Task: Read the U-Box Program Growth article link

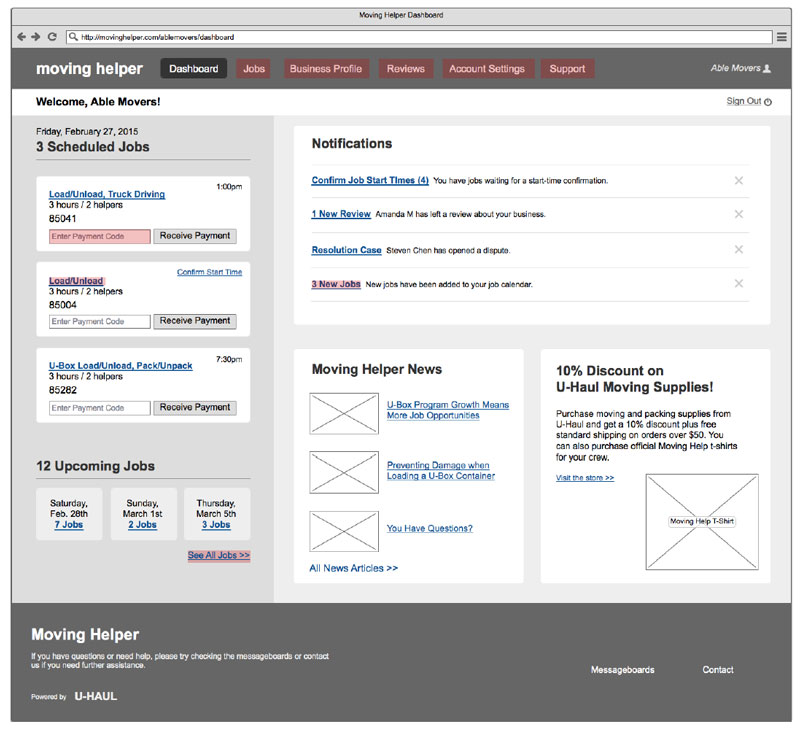Action: pyautogui.click(x=447, y=410)
